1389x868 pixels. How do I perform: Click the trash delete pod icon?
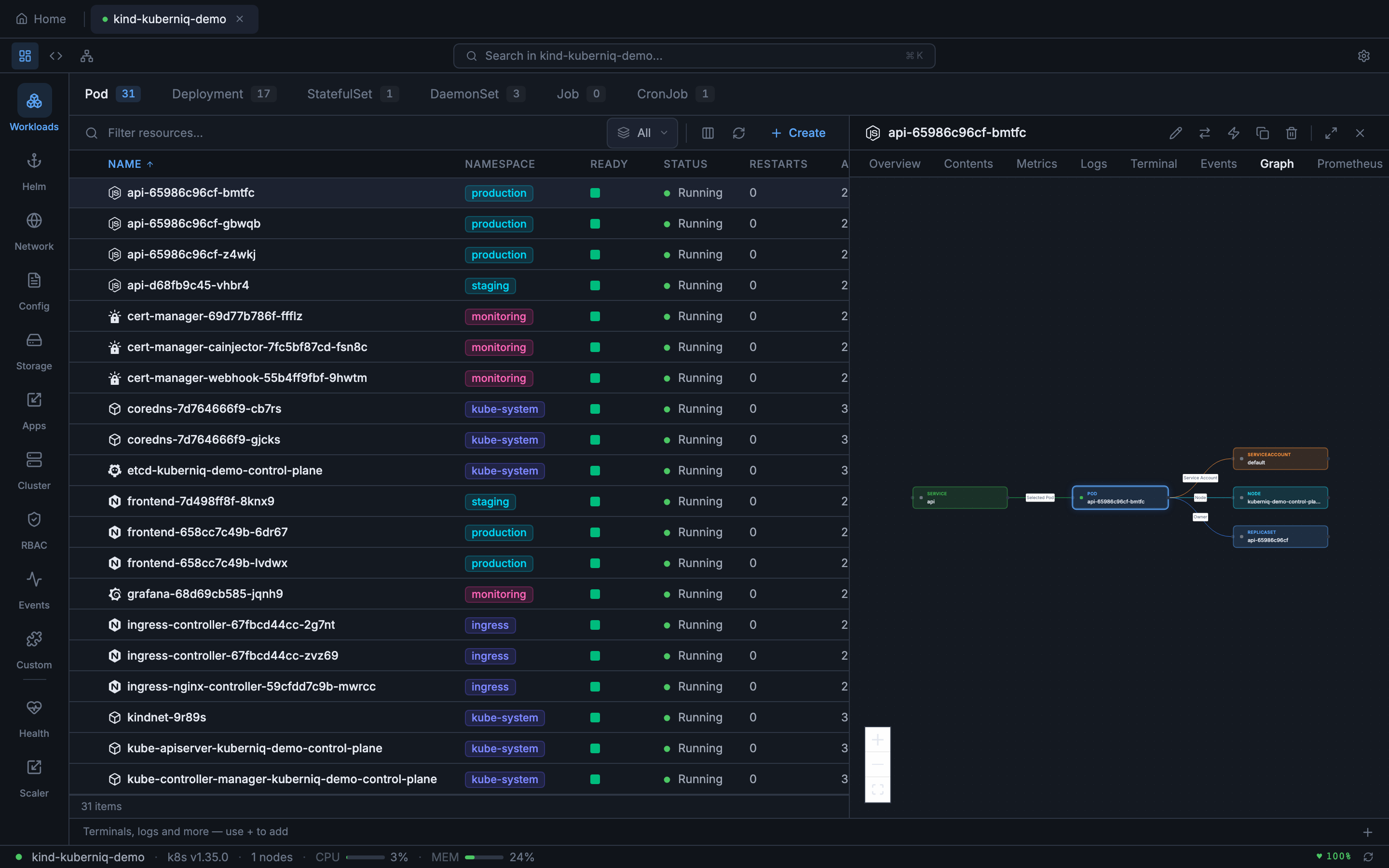click(x=1291, y=133)
